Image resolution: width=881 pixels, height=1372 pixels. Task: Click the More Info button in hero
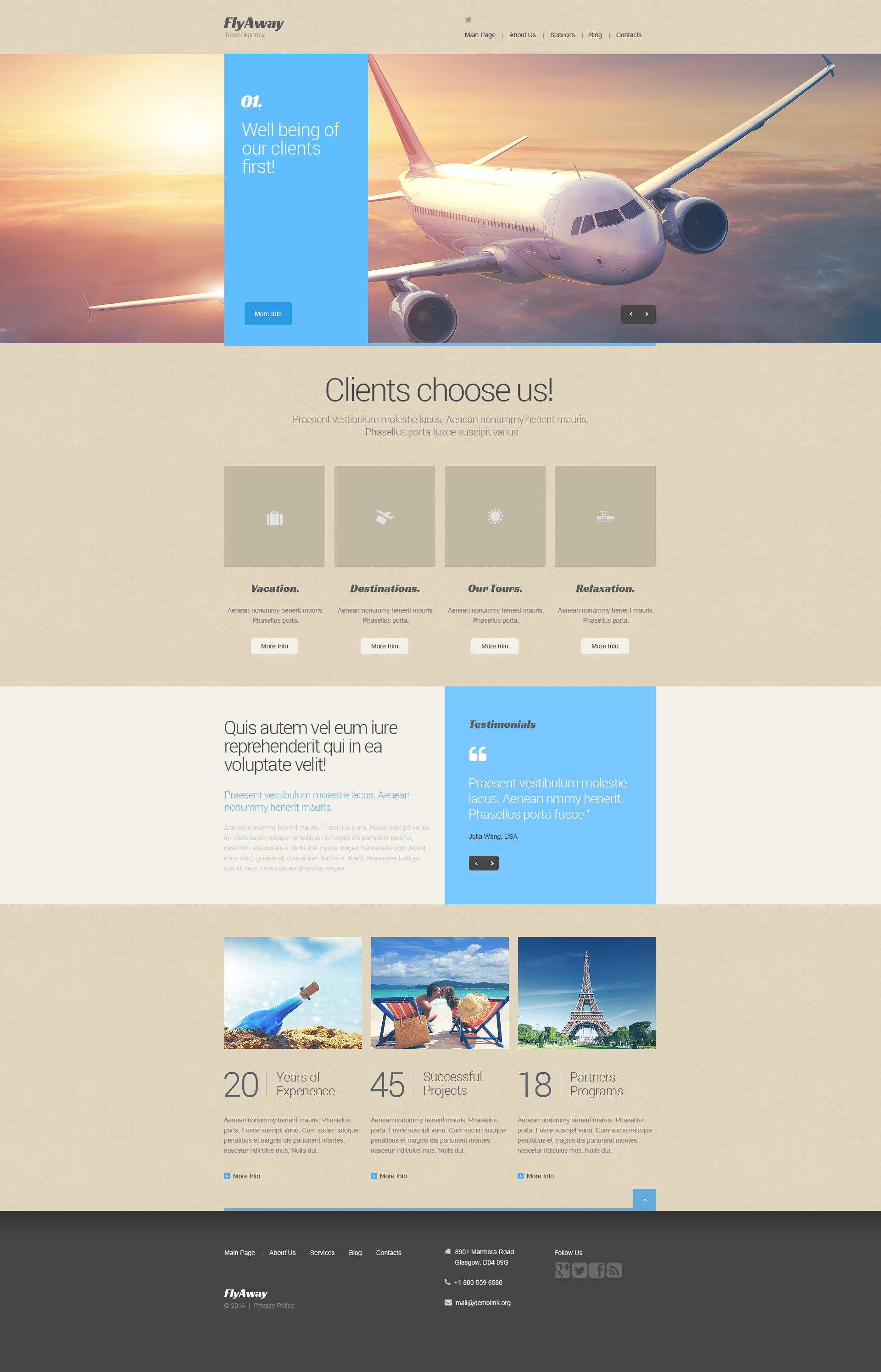(269, 314)
